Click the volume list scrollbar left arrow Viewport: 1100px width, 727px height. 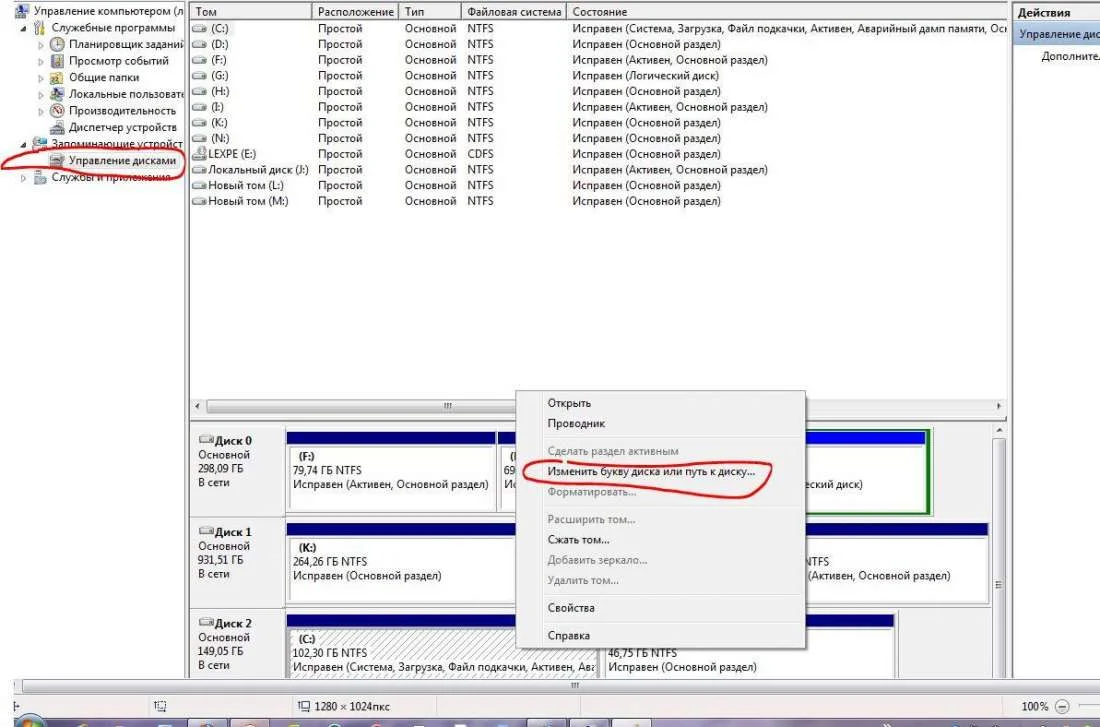pyautogui.click(x=197, y=406)
